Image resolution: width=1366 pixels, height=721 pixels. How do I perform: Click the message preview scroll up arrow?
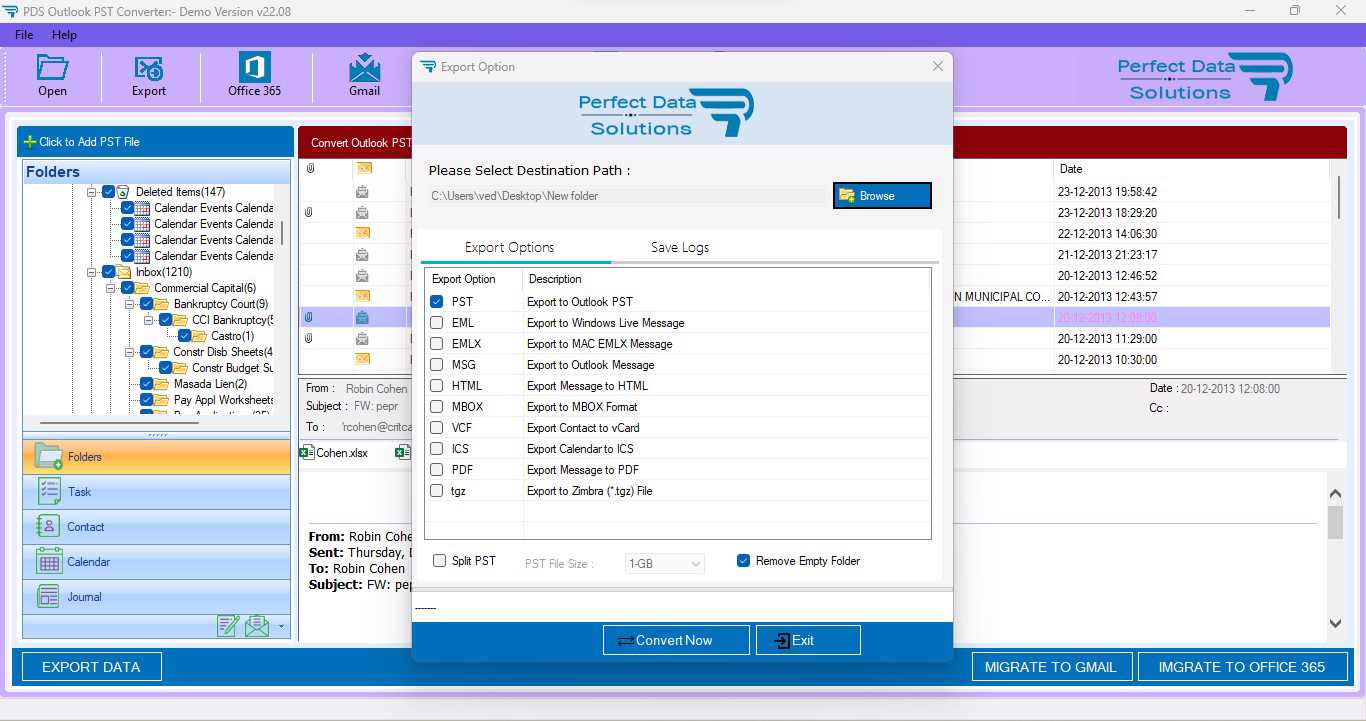[x=1335, y=494]
